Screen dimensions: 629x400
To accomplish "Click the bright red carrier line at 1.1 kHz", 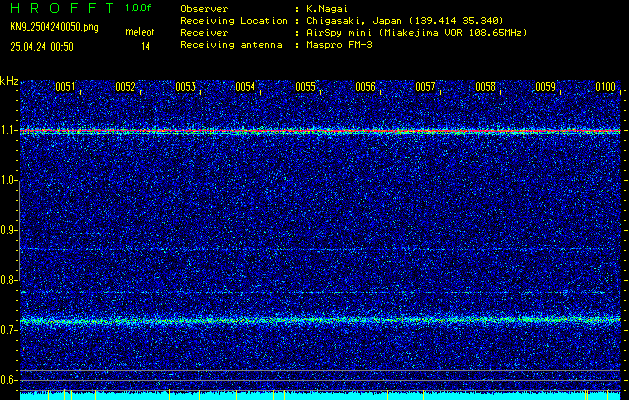I will (320, 131).
